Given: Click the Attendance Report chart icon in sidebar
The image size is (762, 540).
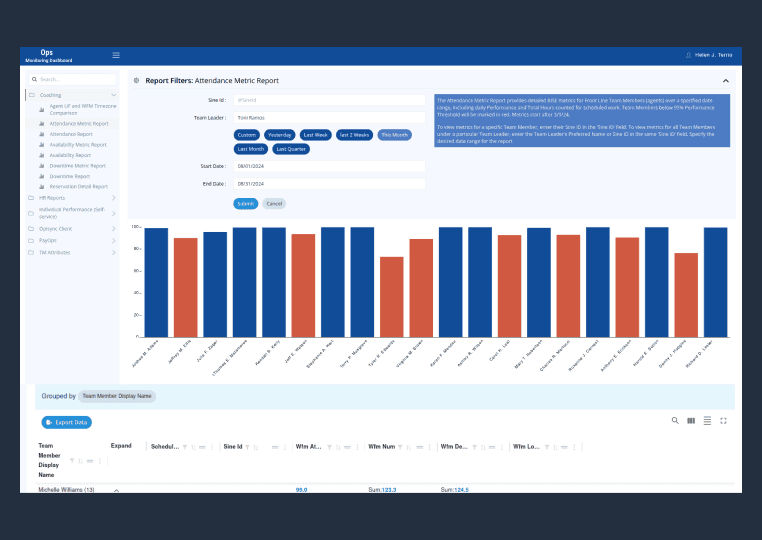Looking at the screenshot, I should 42,134.
